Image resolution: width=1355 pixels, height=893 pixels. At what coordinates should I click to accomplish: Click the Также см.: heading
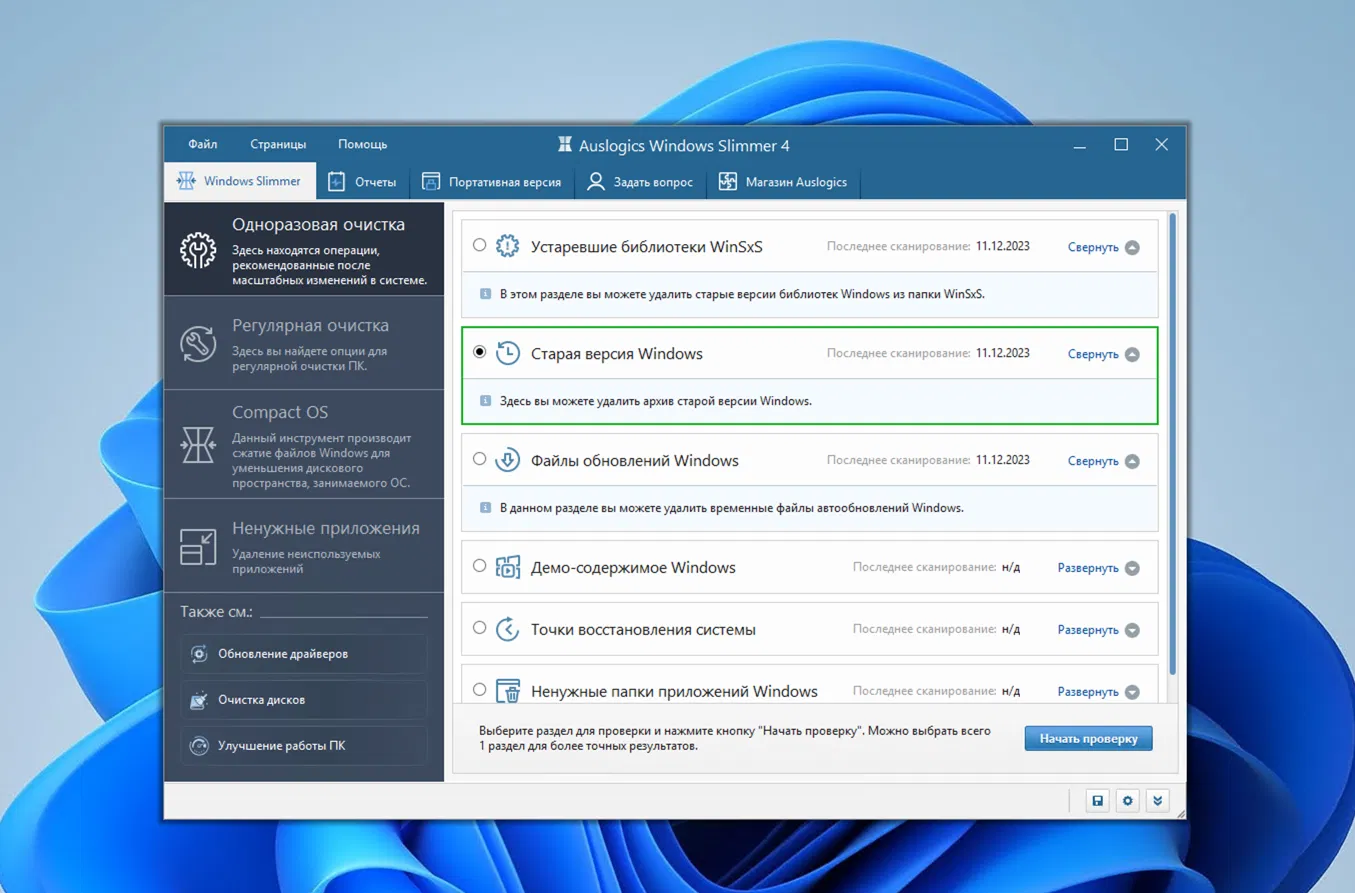(x=216, y=611)
